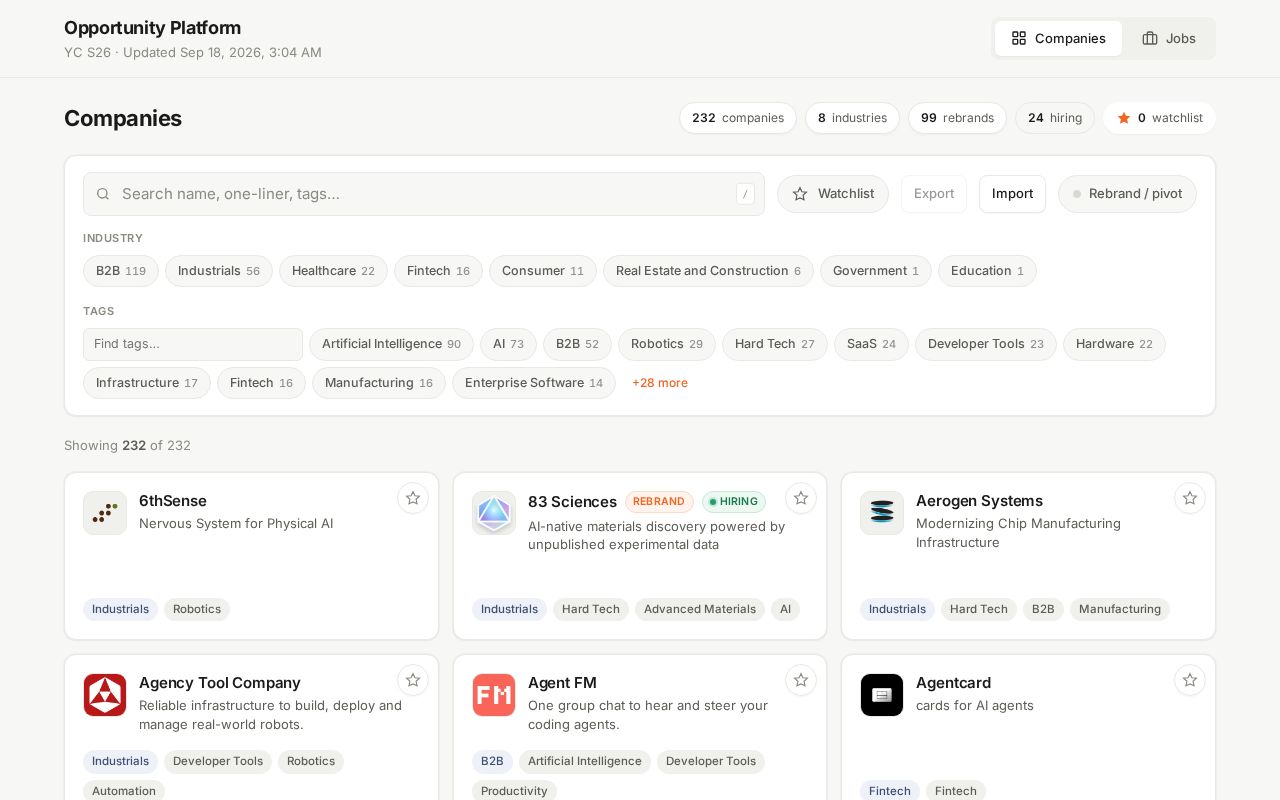Image resolution: width=1280 pixels, height=800 pixels.
Task: Select the Manufacturing 16 tag filter
Action: pyautogui.click(x=379, y=383)
